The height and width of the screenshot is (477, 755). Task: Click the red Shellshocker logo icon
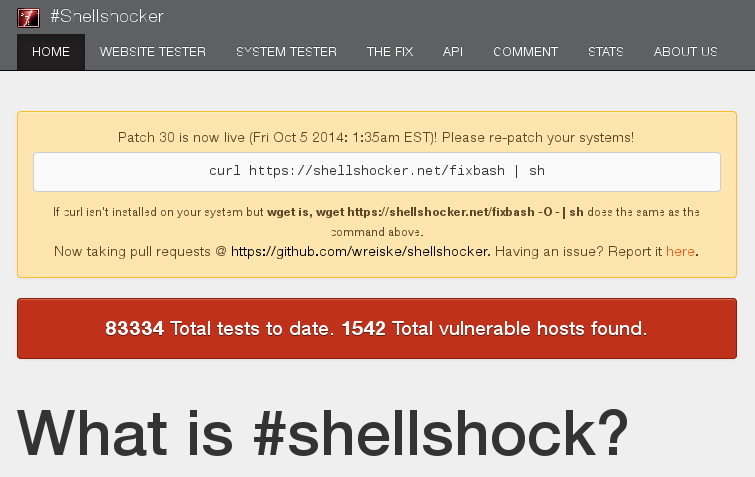coord(28,17)
